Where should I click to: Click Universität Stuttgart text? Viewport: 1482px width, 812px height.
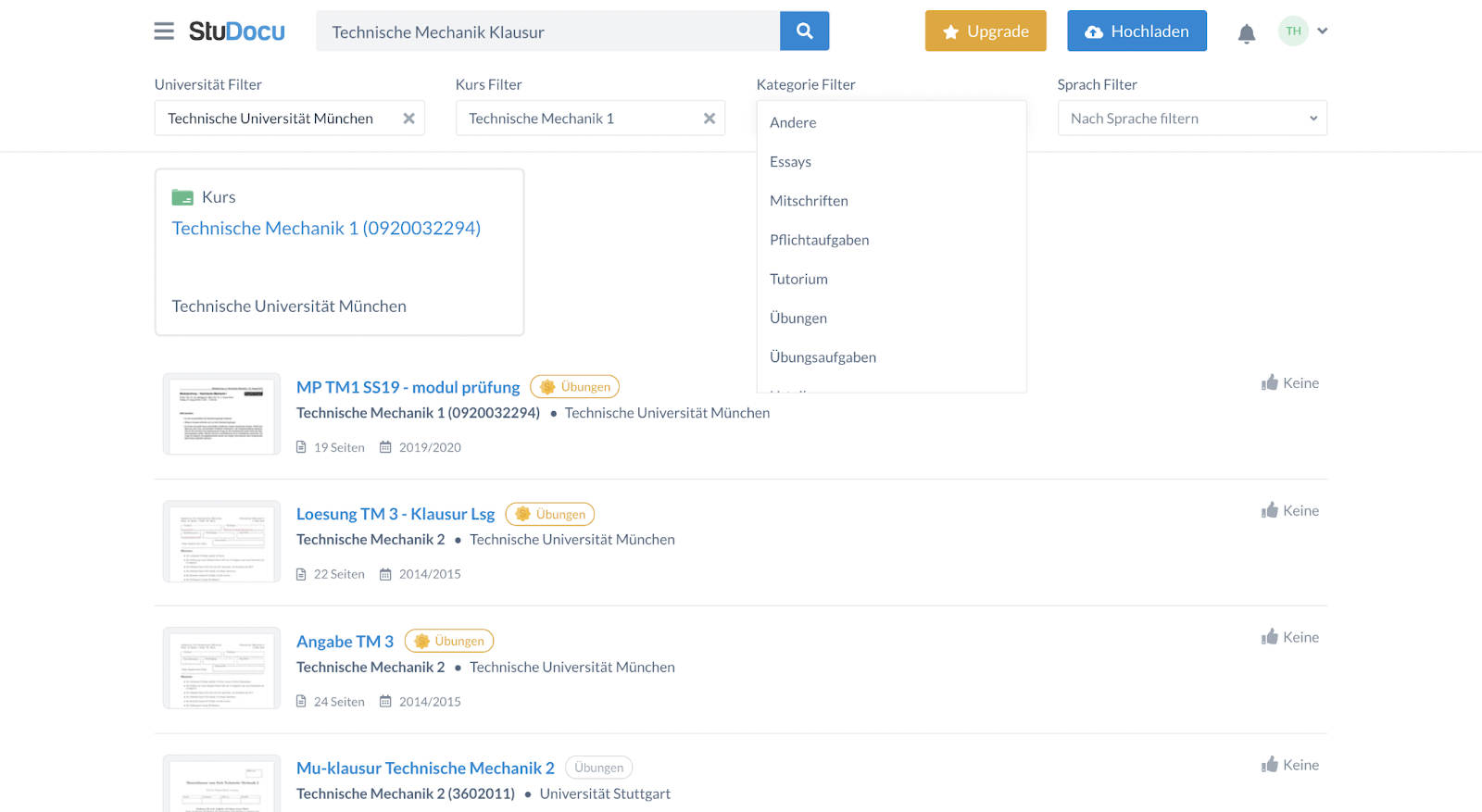point(605,793)
